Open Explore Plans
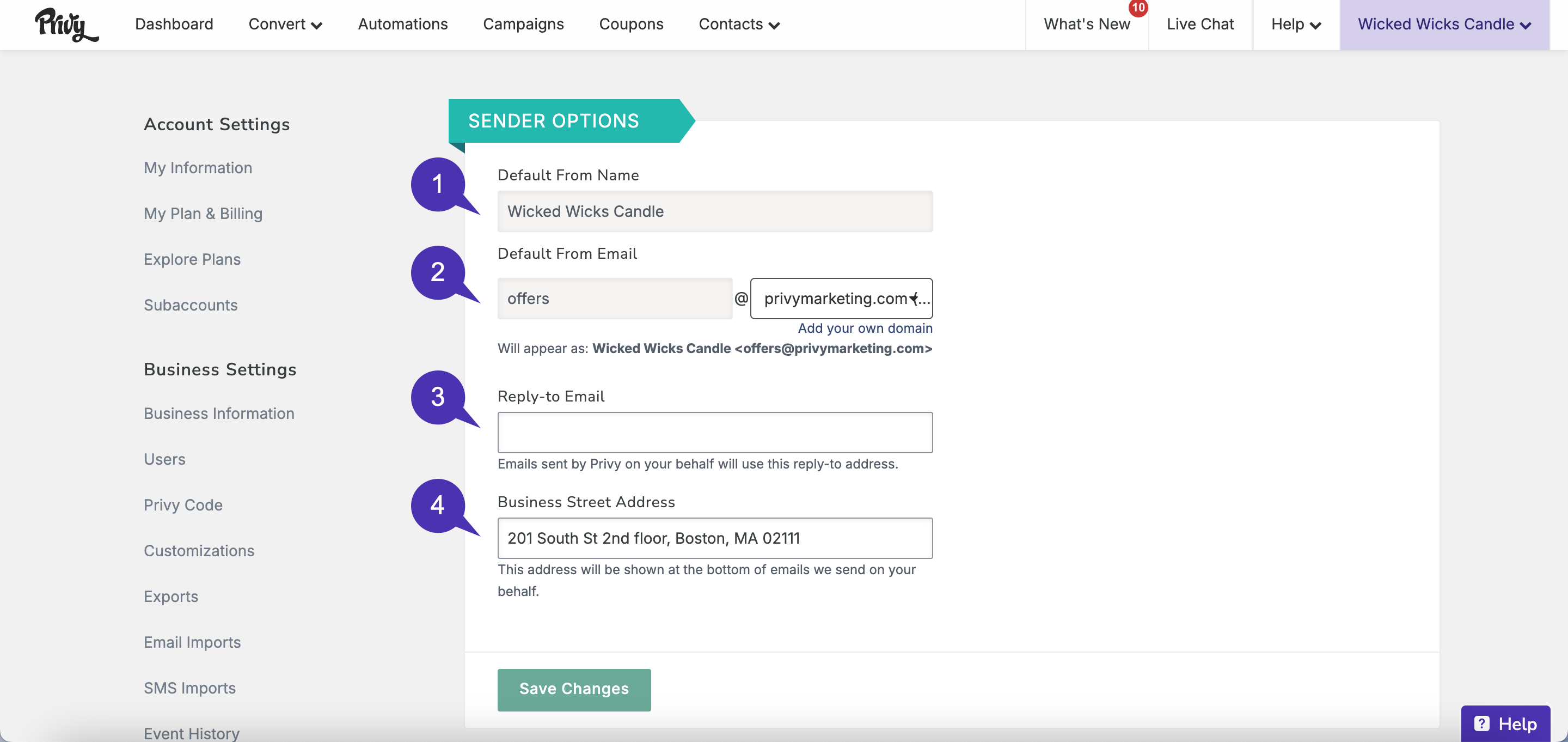The height and width of the screenshot is (742, 1568). (x=192, y=259)
